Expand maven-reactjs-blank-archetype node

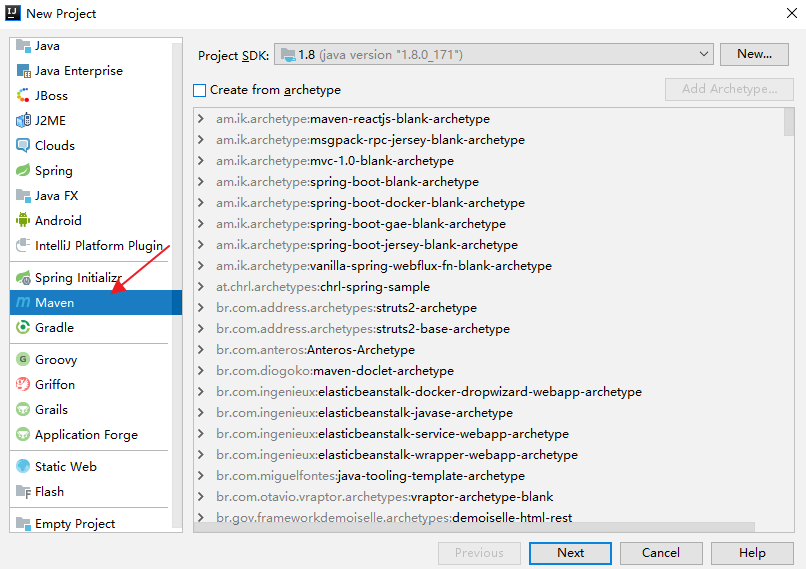[201, 119]
